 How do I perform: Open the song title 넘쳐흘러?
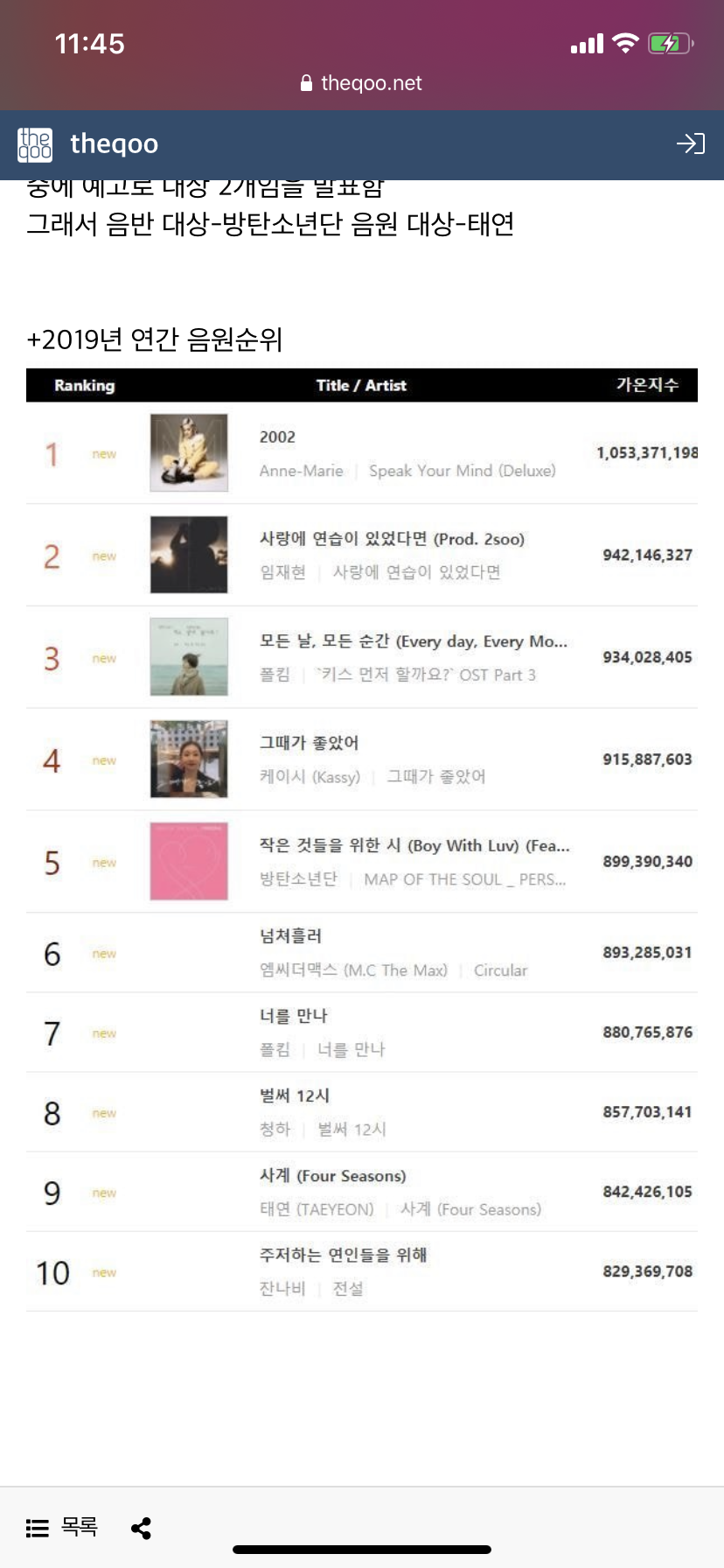point(291,936)
